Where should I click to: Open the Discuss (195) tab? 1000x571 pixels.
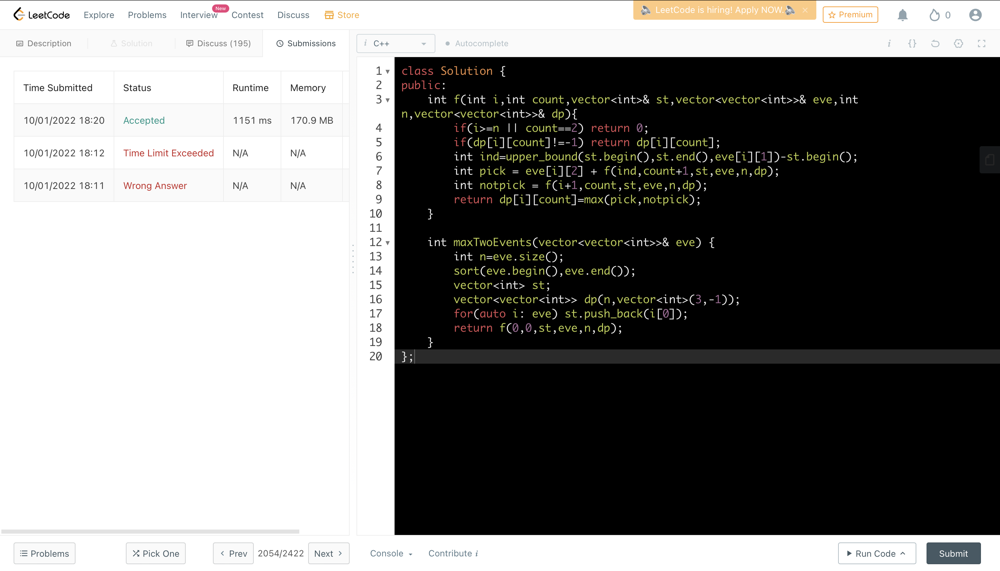click(x=218, y=43)
